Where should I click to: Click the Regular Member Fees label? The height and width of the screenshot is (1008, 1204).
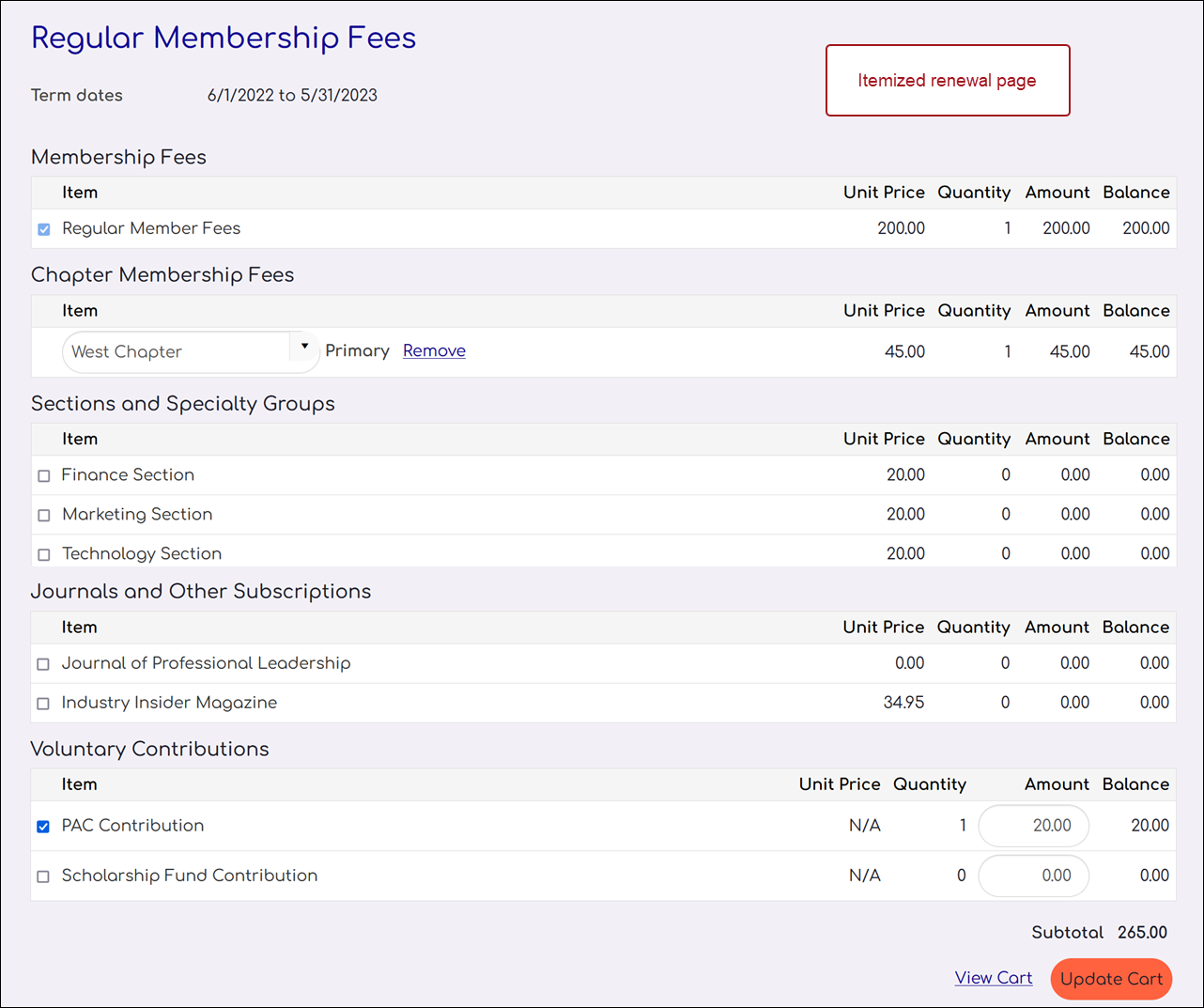[x=151, y=228]
